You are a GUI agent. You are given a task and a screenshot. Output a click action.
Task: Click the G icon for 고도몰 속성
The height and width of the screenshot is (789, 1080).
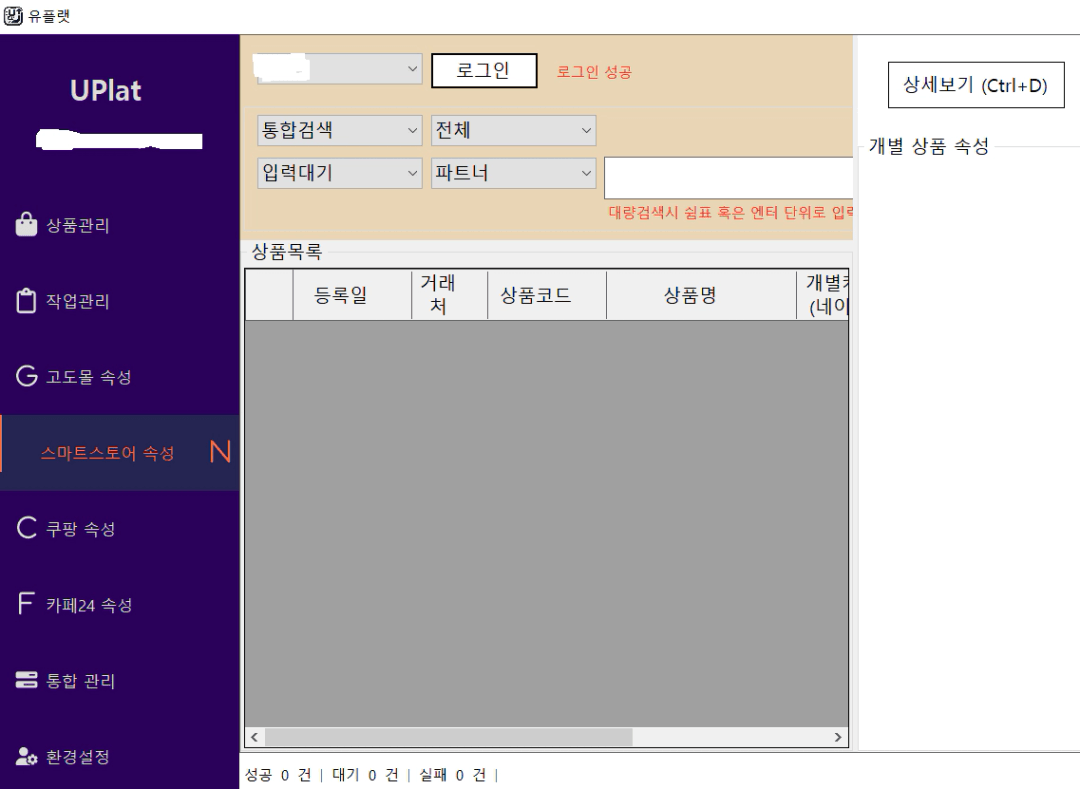click(26, 376)
